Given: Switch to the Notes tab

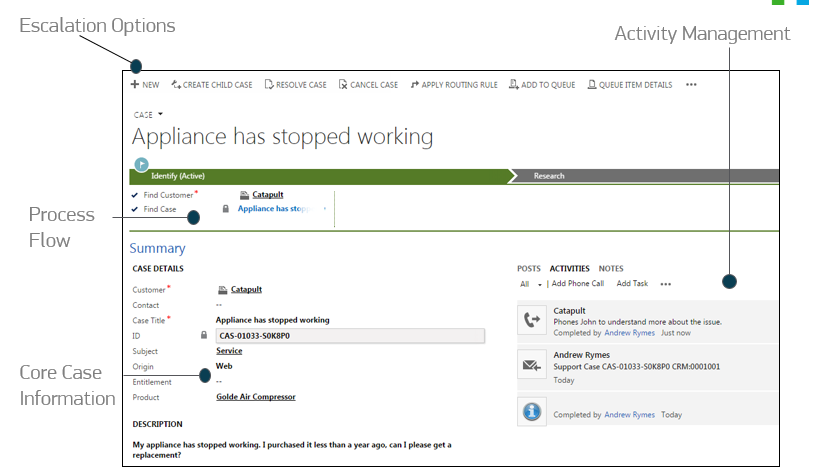Looking at the screenshot, I should [610, 268].
